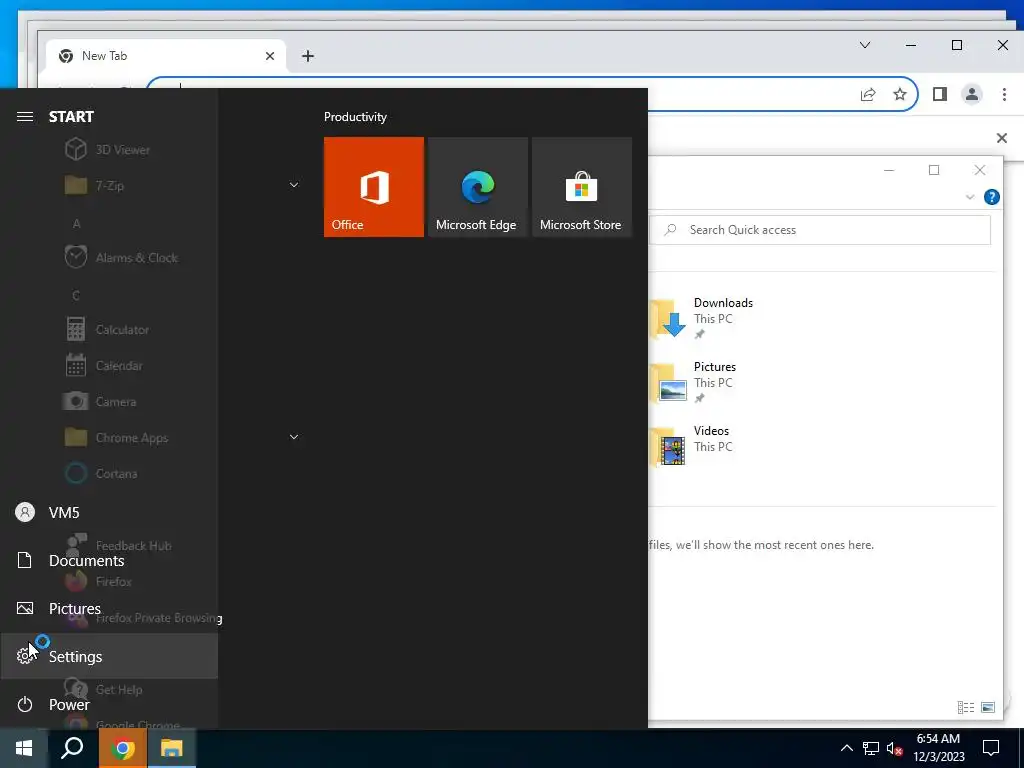The image size is (1024, 768).
Task: Click the Search Quick access field
Action: (x=820, y=230)
